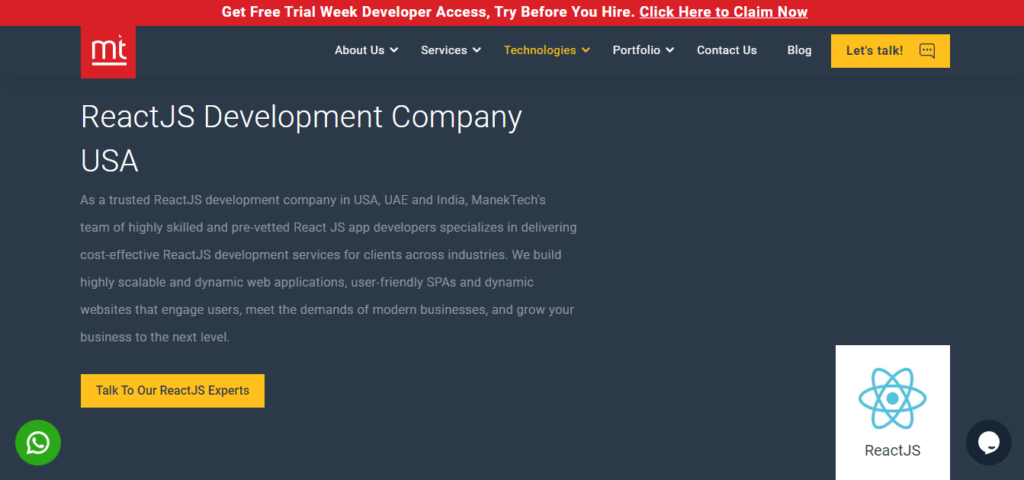Image resolution: width=1024 pixels, height=480 pixels.
Task: Click the text "business to the next level."
Action: click(155, 338)
